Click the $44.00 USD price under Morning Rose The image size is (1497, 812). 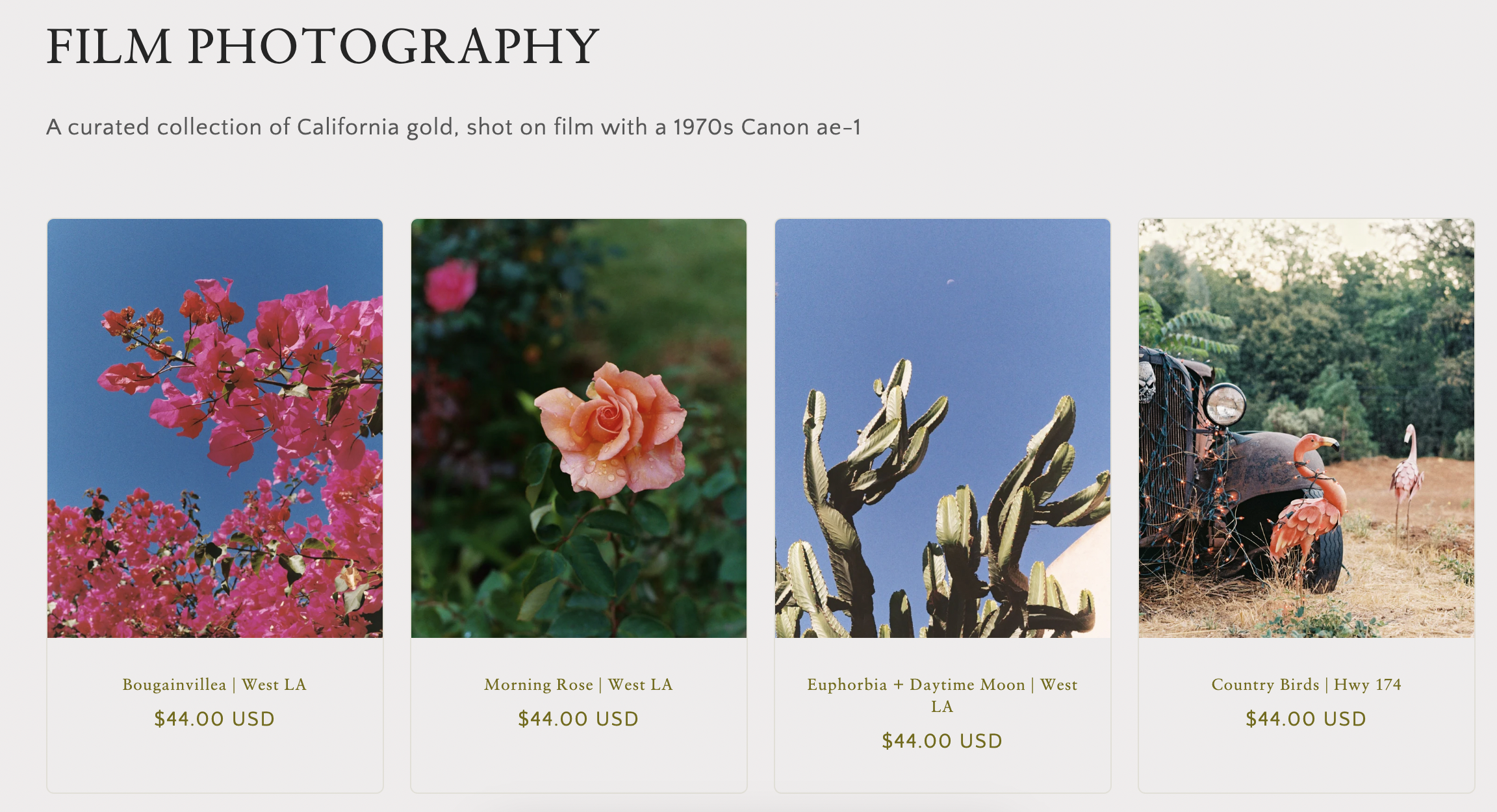click(578, 719)
